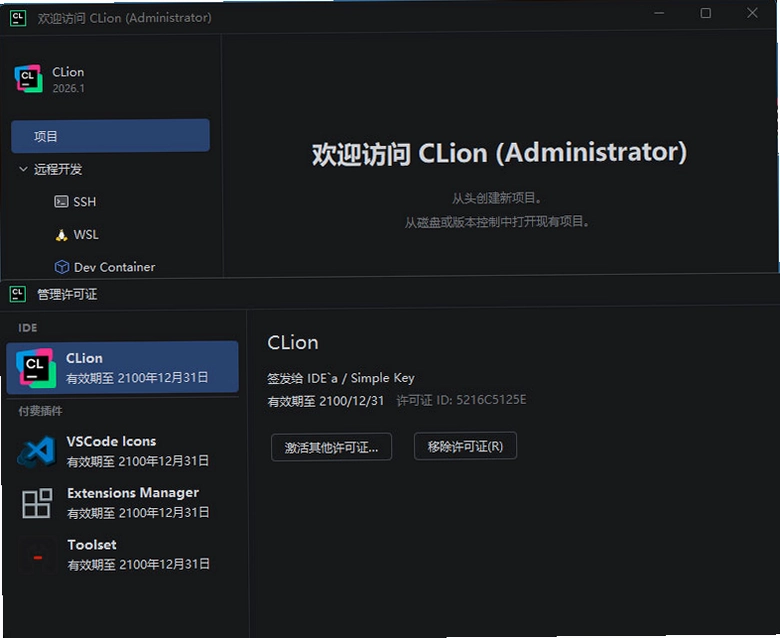This screenshot has height=638, width=780.
Task: Click the CLion icon in license manager title bar
Action: [18, 294]
